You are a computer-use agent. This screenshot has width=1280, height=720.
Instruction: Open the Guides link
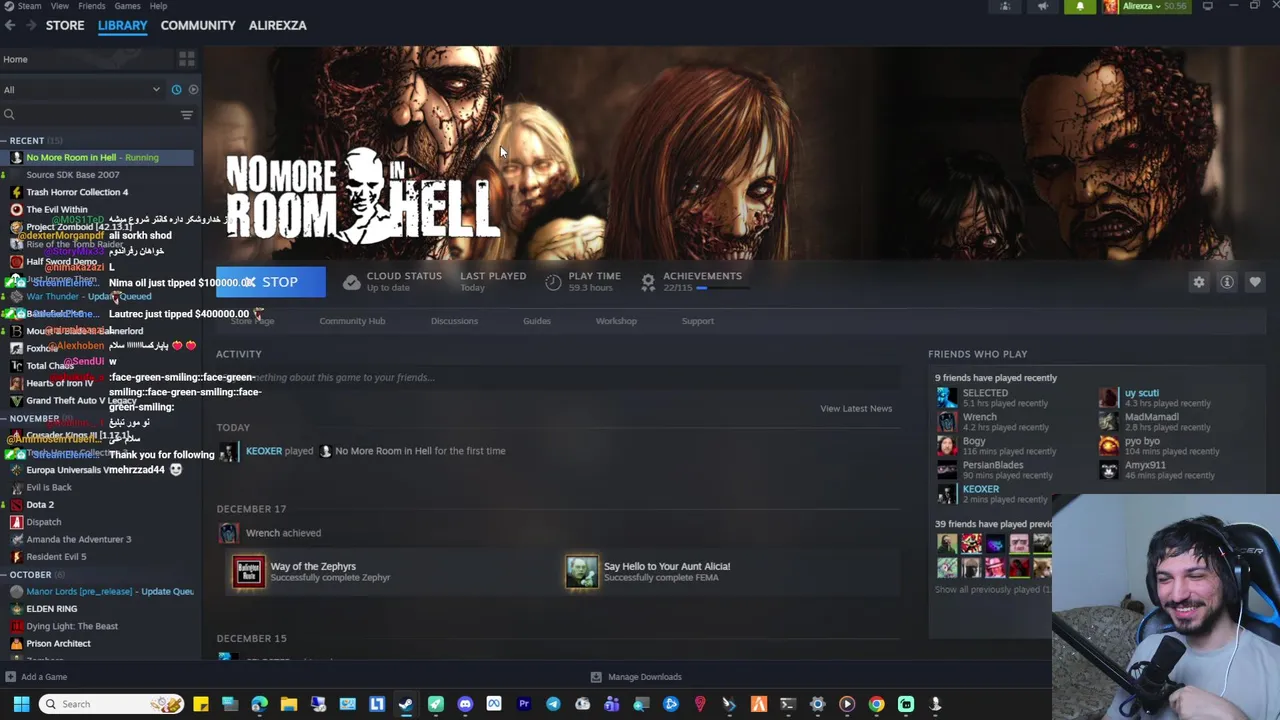click(537, 321)
